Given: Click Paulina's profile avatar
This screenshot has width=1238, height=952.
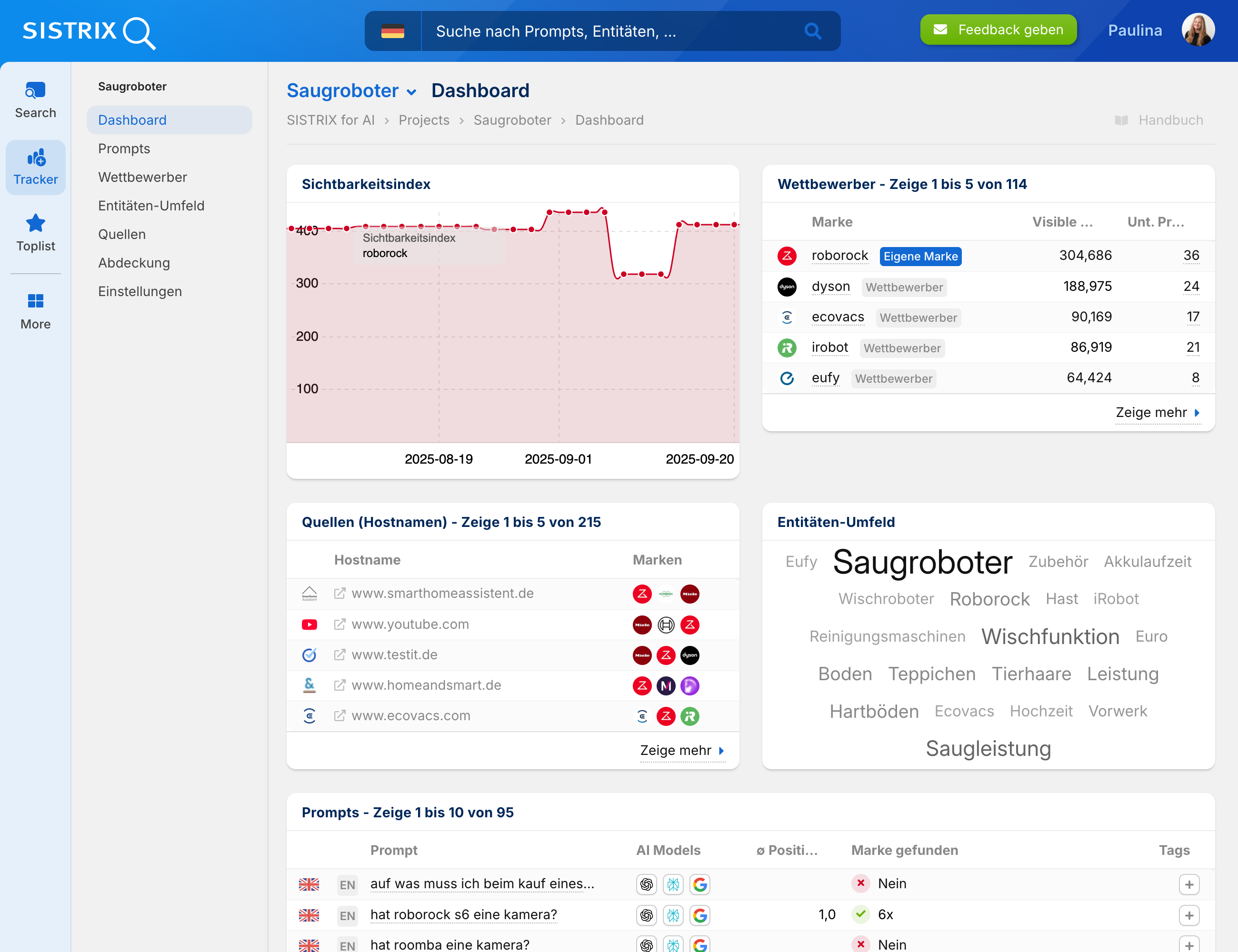Looking at the screenshot, I should [1198, 30].
